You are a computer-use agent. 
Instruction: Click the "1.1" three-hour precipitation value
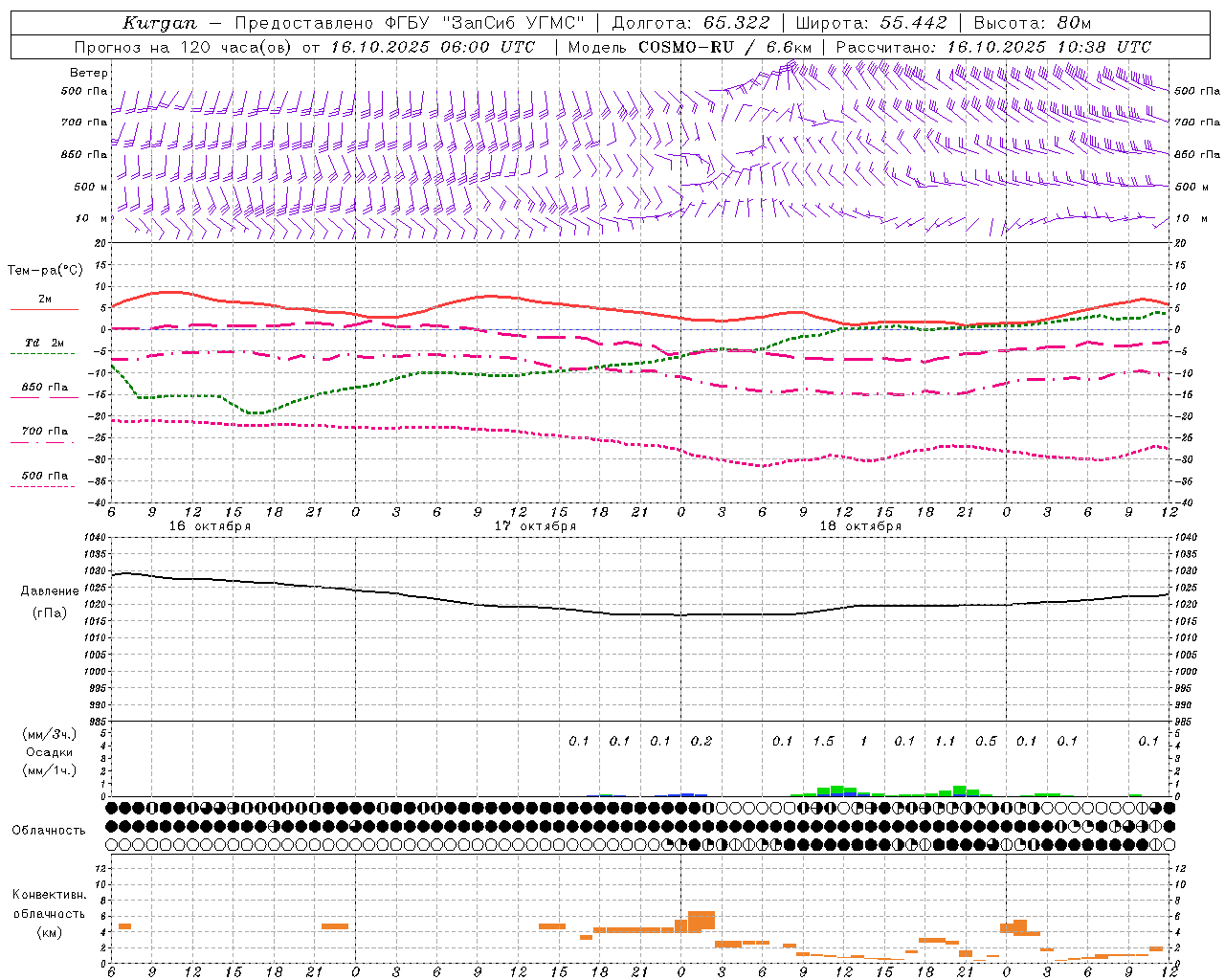pos(945,742)
